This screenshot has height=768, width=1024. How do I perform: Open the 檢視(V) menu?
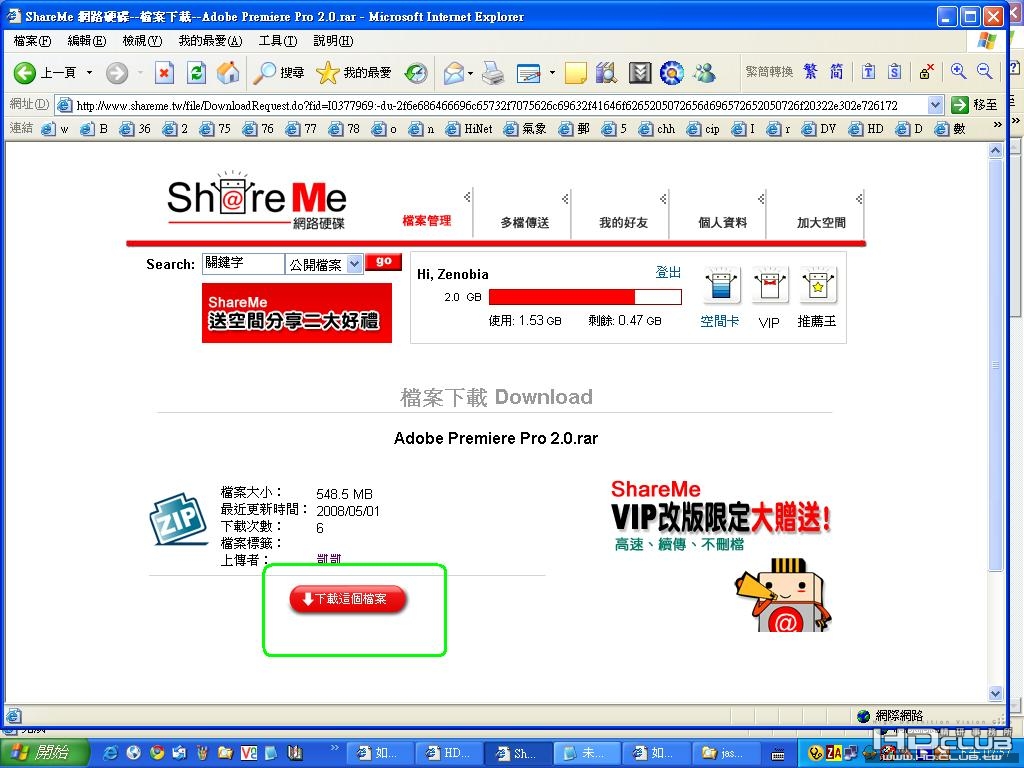pyautogui.click(x=142, y=41)
